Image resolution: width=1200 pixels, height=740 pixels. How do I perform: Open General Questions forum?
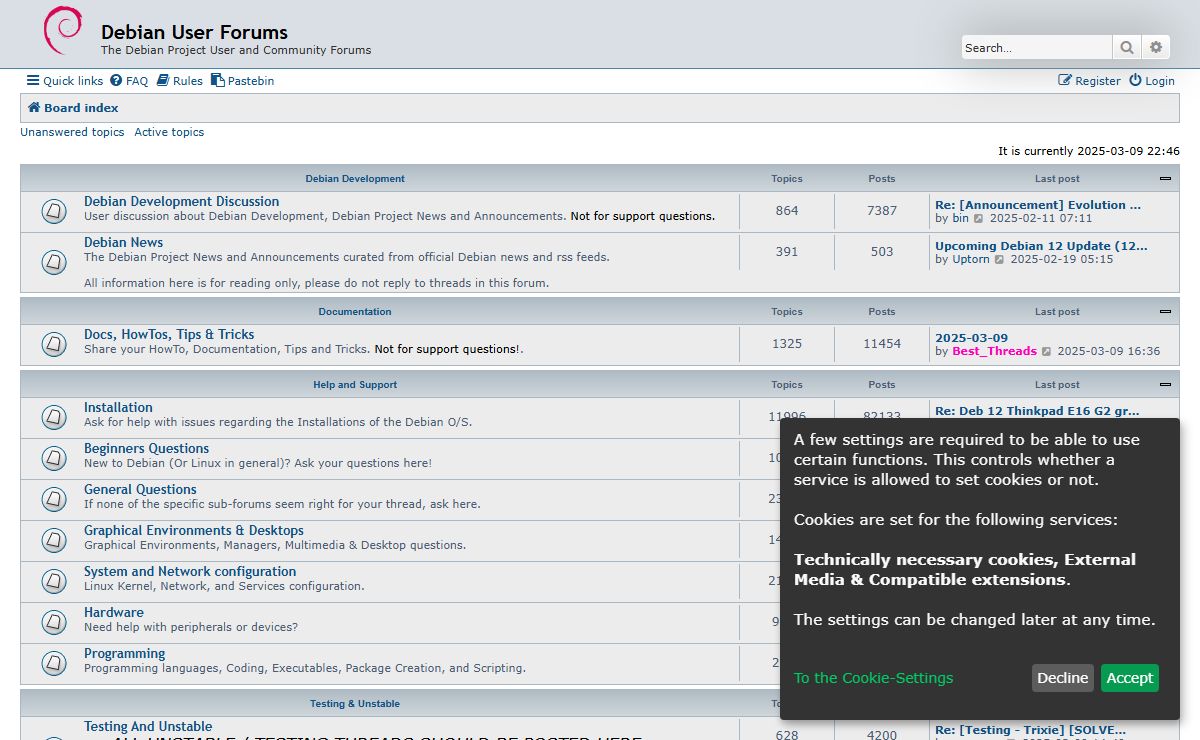(140, 490)
